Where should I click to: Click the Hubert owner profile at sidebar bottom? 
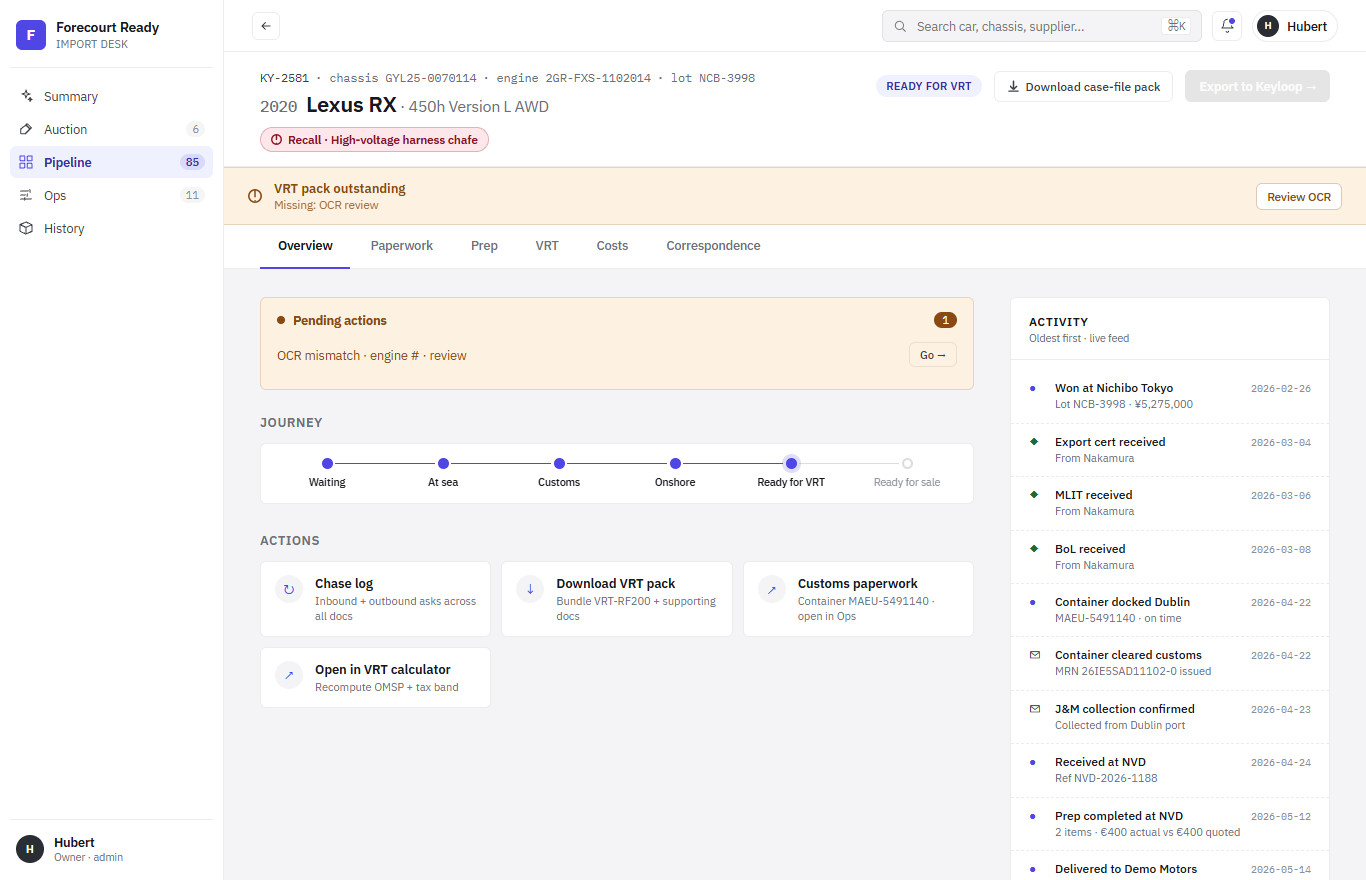pos(111,849)
